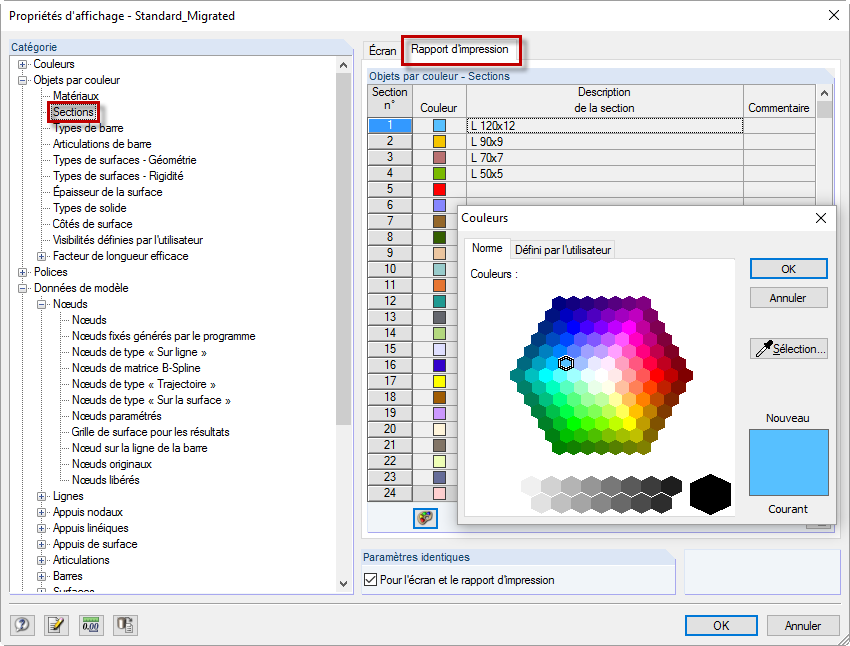Select 'Visibilités définies par l'utilisateur' item
This screenshot has height=646, width=850.
(127, 240)
